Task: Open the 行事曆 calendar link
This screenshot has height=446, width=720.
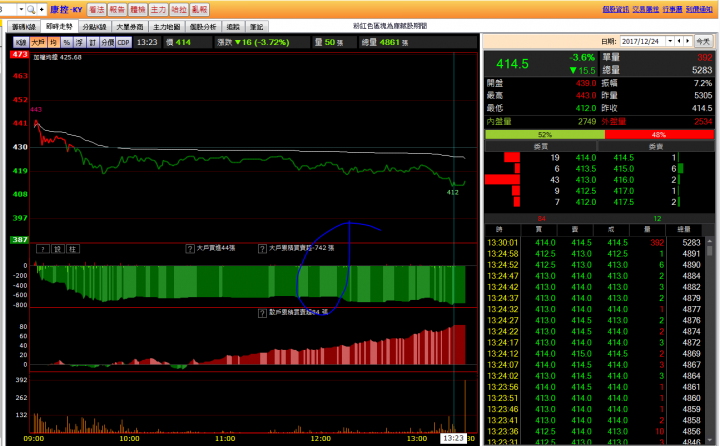Action: (672, 9)
